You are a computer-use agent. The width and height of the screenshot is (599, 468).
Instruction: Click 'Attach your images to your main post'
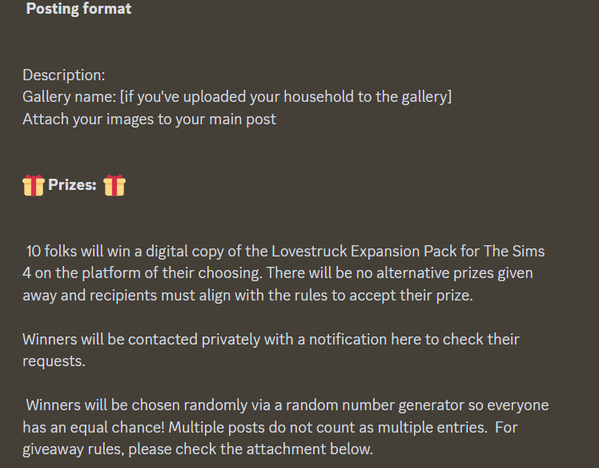click(x=149, y=119)
